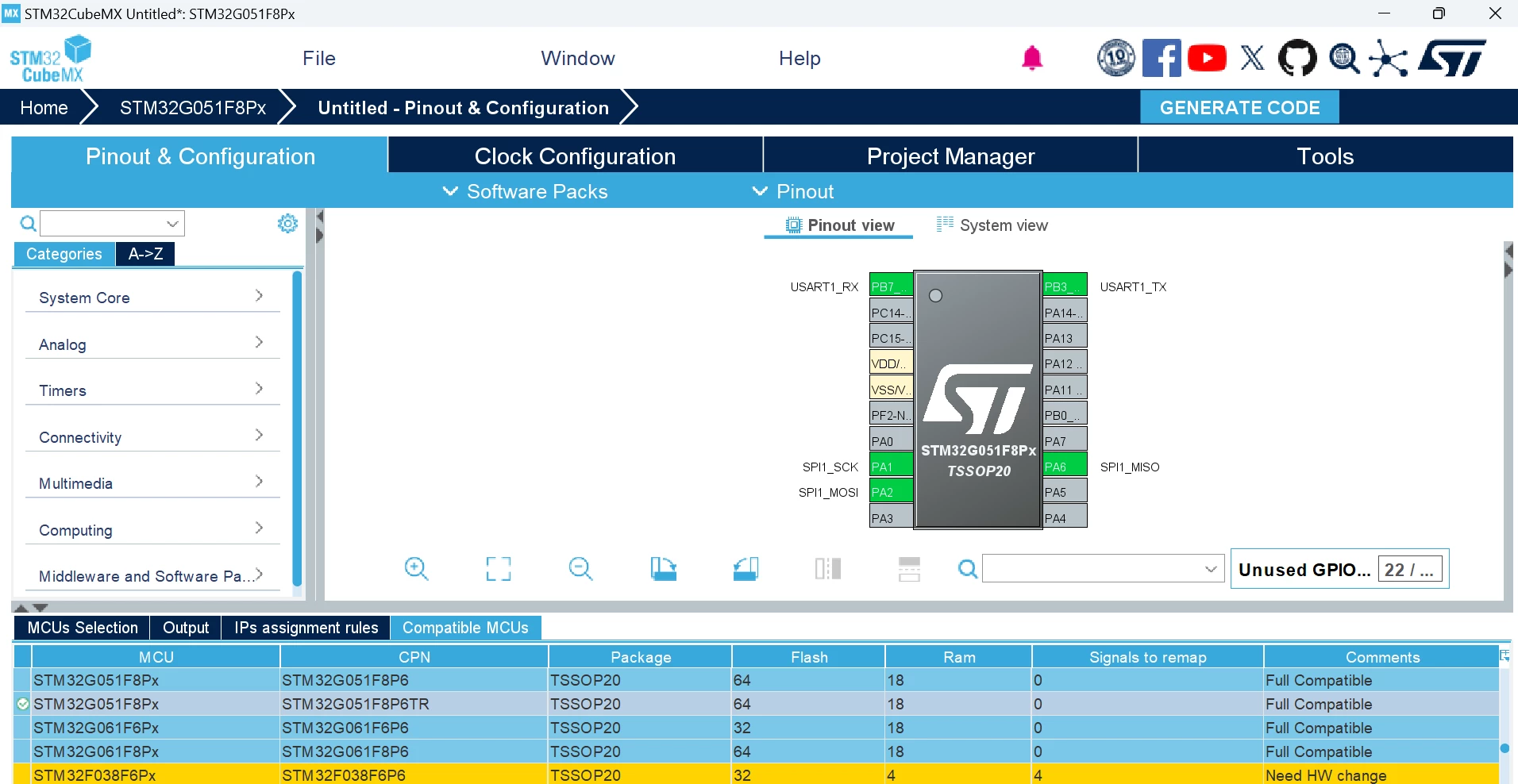Image resolution: width=1518 pixels, height=784 pixels.
Task: Click the right panel collapse arrow
Action: (x=1508, y=251)
